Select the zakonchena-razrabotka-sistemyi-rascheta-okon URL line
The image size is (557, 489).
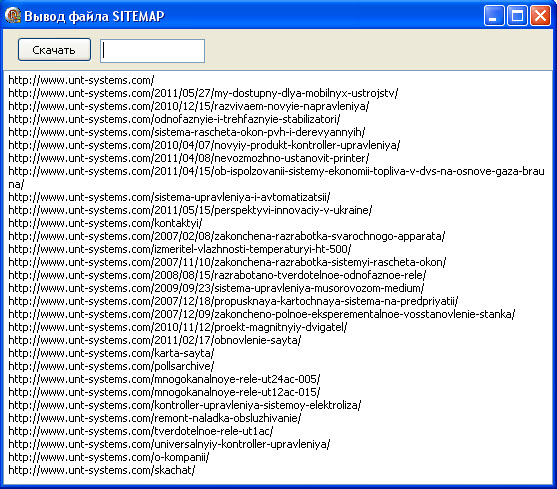point(227,262)
